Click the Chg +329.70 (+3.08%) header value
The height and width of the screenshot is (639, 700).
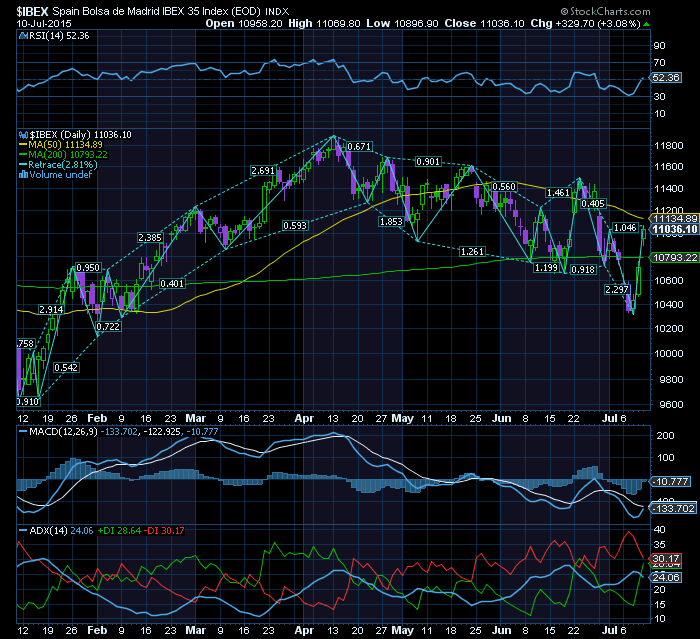tap(586, 23)
